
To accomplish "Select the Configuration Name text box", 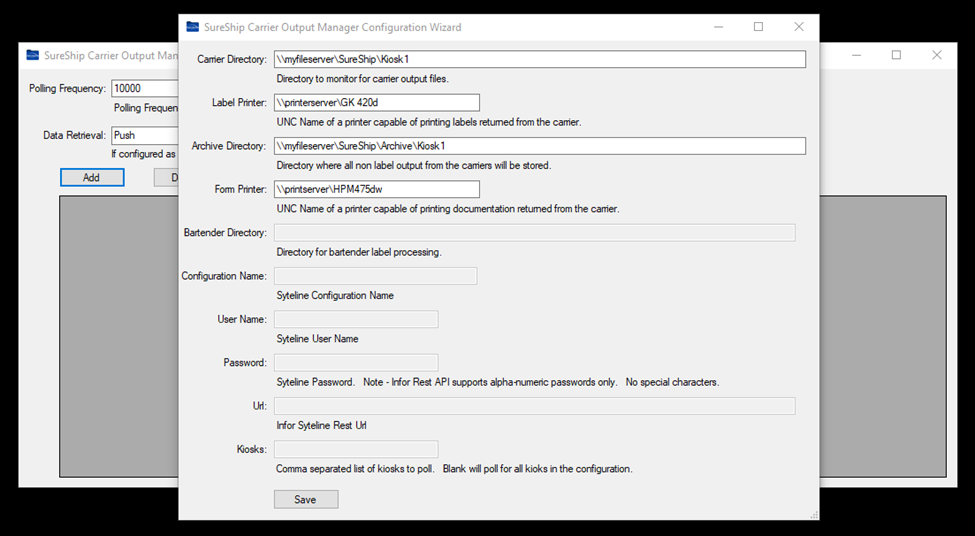I will [375, 276].
